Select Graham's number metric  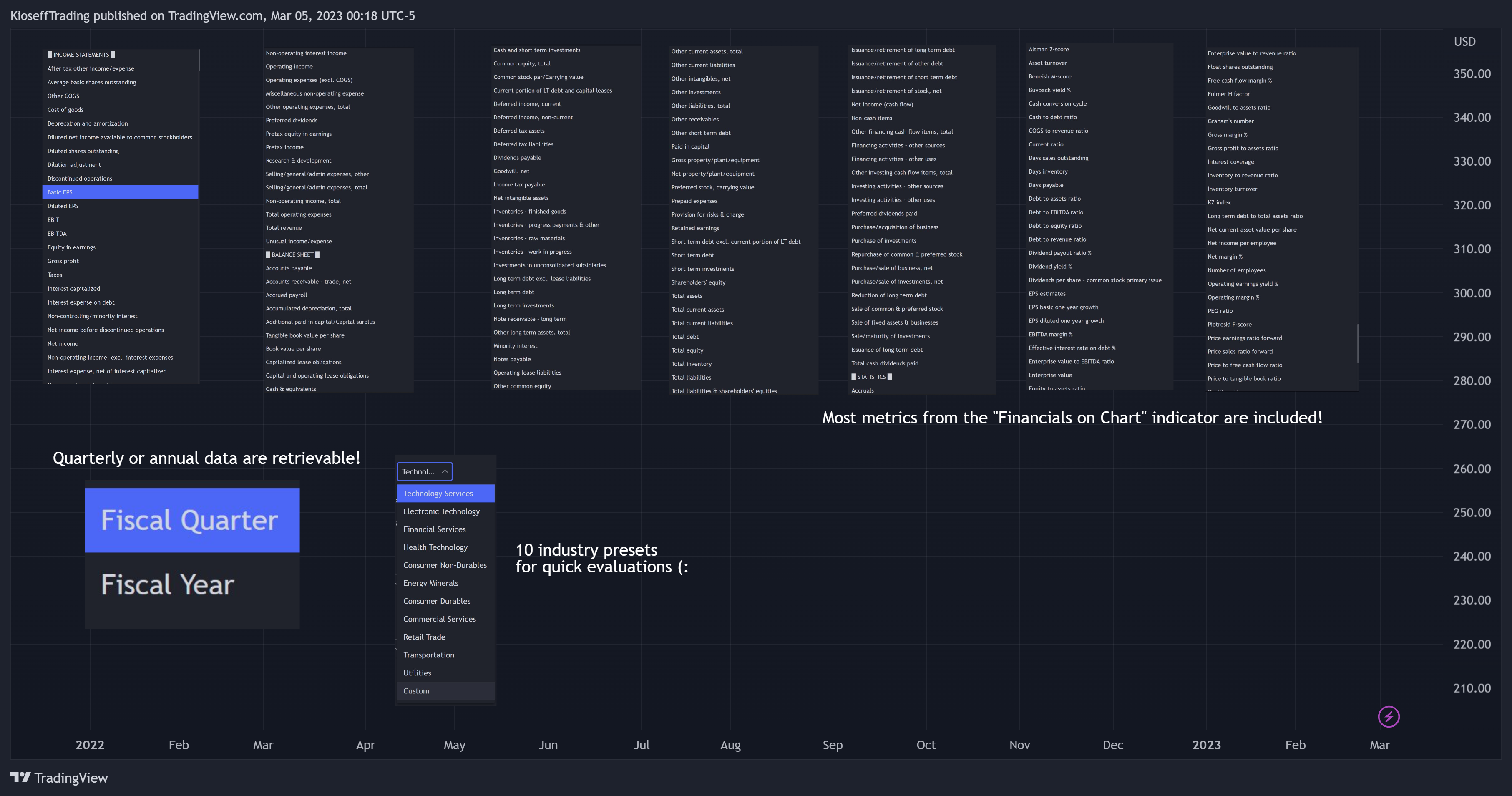(1230, 121)
